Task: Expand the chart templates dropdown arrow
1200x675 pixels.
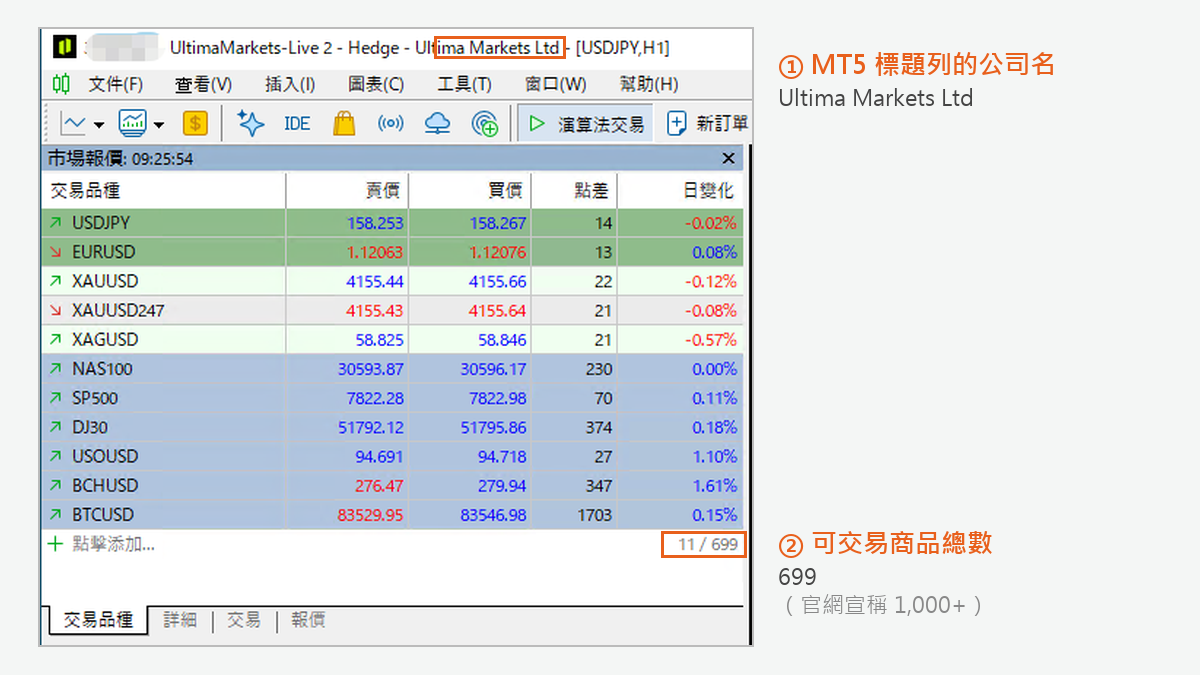Action: click(159, 125)
